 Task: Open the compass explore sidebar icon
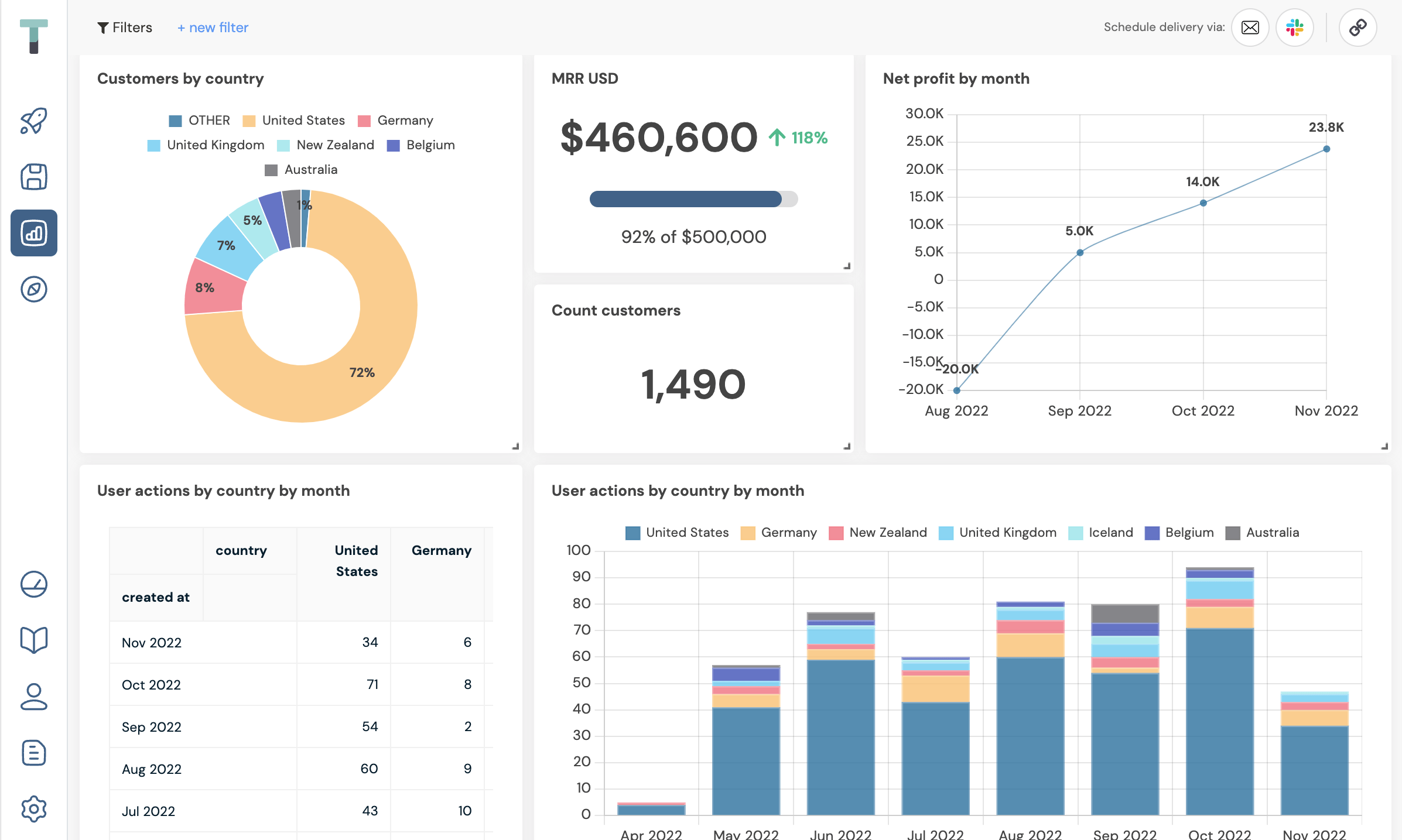[x=33, y=289]
